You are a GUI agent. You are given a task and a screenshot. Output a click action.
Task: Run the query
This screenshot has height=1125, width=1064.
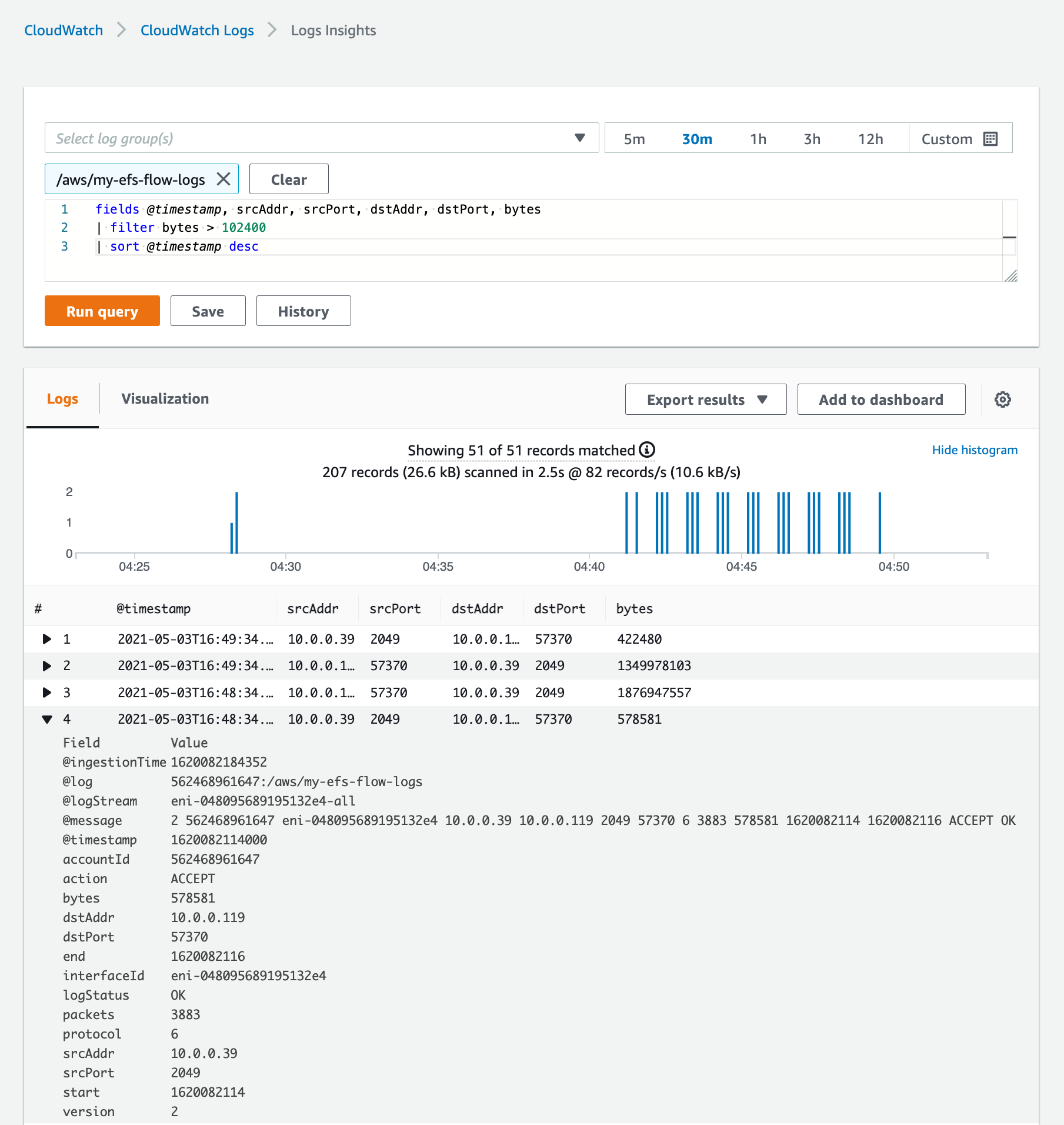102,311
